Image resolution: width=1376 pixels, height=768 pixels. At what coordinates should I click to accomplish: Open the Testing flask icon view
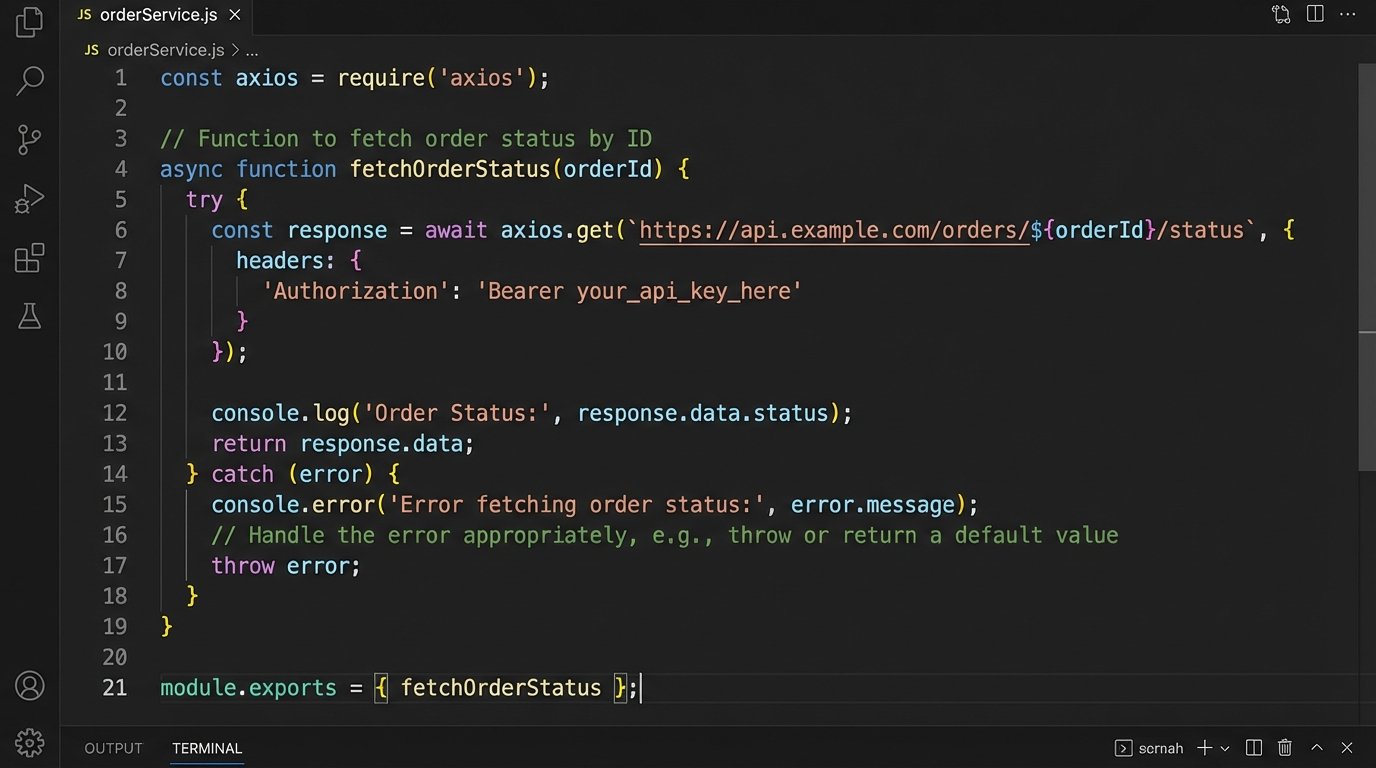point(30,317)
